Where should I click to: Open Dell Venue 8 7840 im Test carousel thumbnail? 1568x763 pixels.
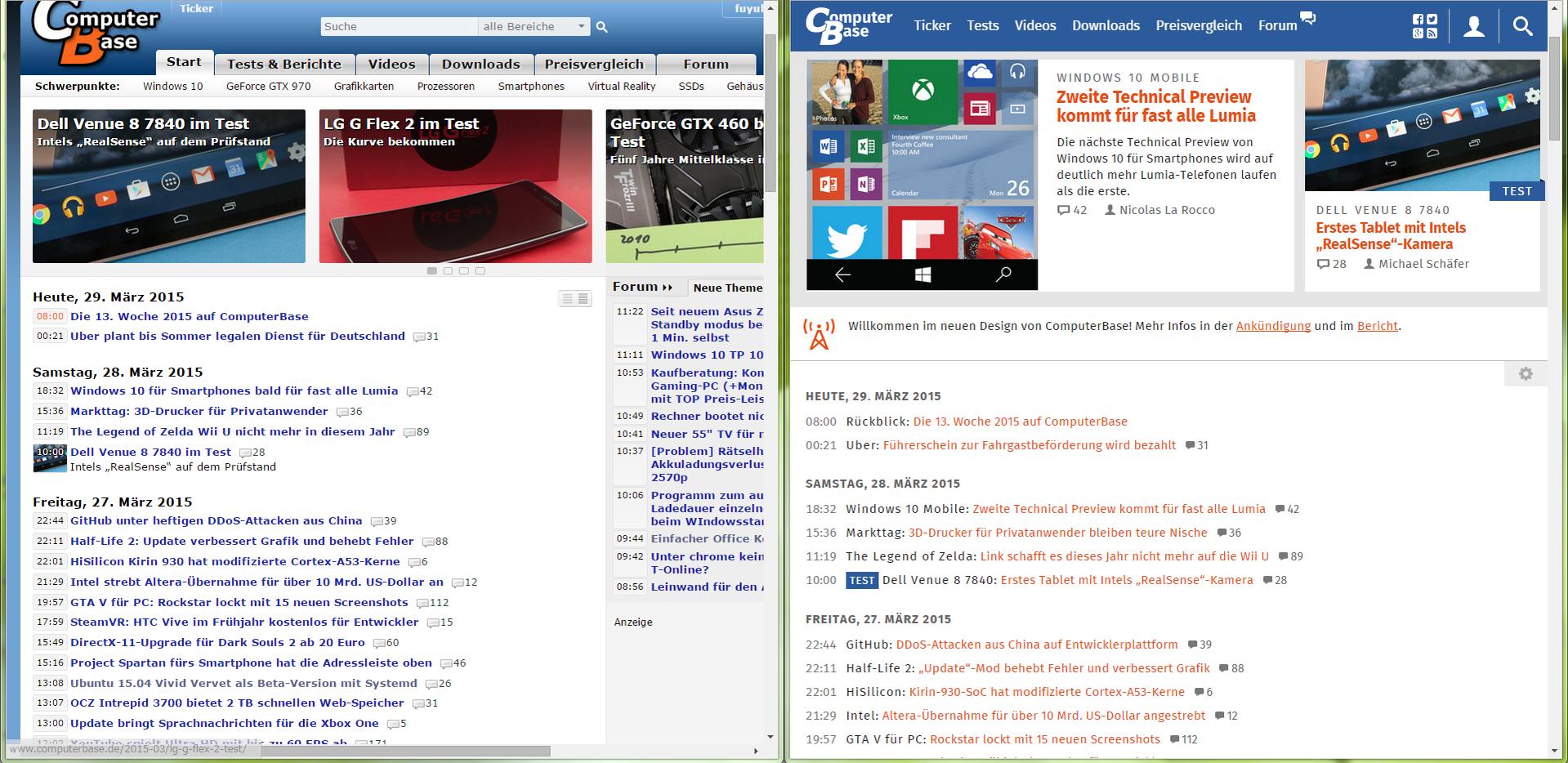click(x=169, y=186)
